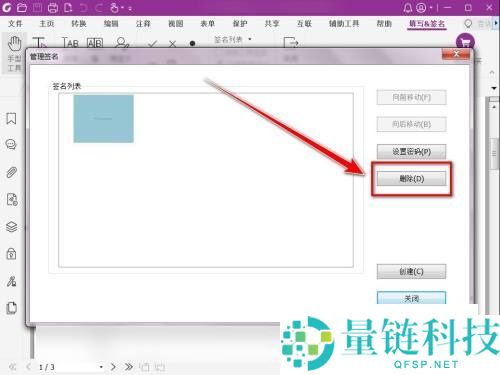Click the 删除(D) button

pyautogui.click(x=411, y=179)
